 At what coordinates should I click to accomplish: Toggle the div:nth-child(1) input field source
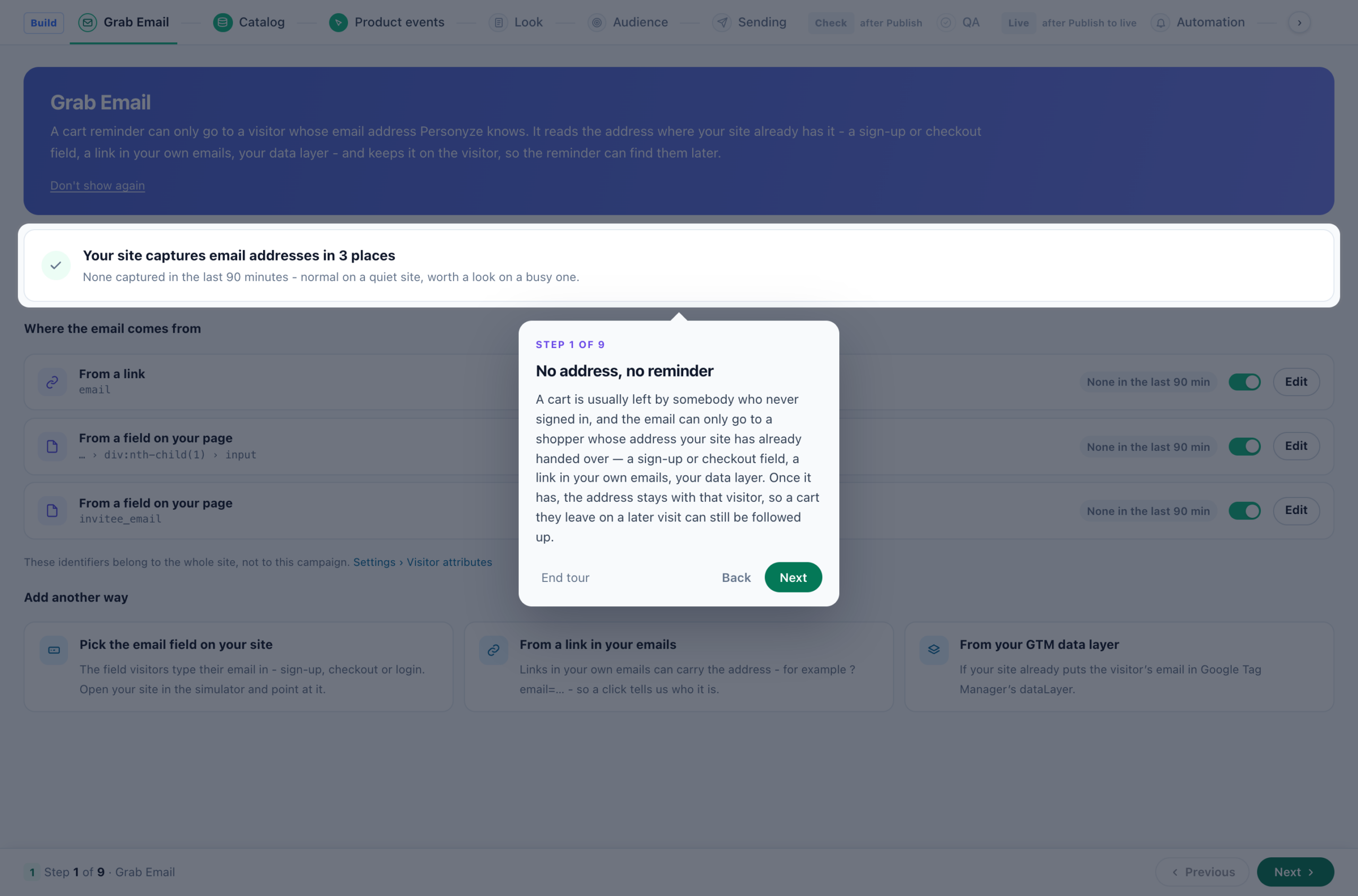coord(1244,446)
